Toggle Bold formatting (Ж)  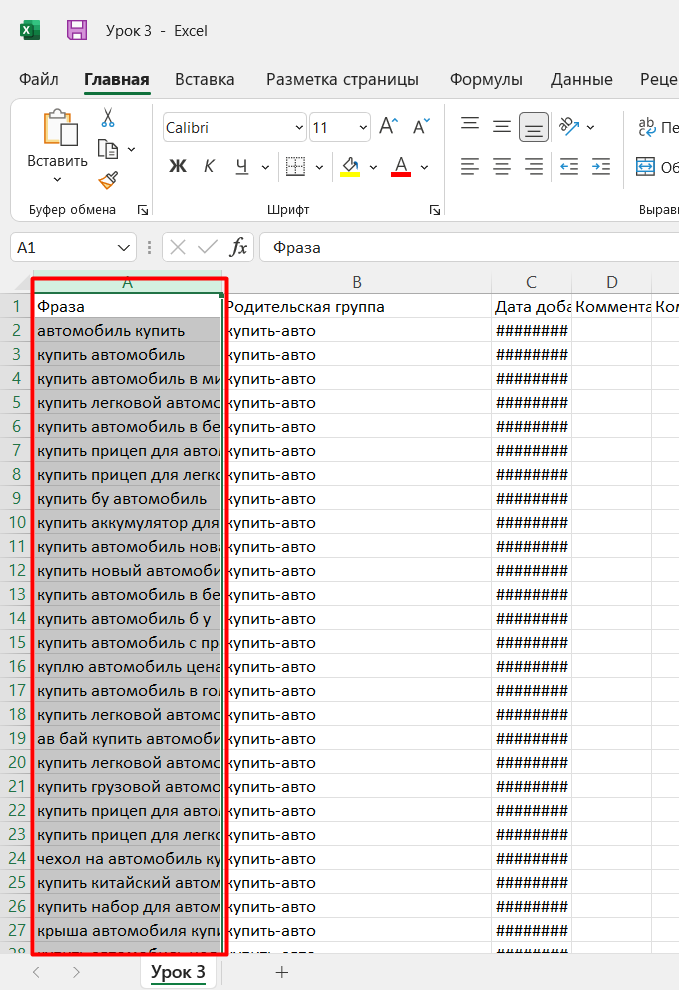[177, 166]
